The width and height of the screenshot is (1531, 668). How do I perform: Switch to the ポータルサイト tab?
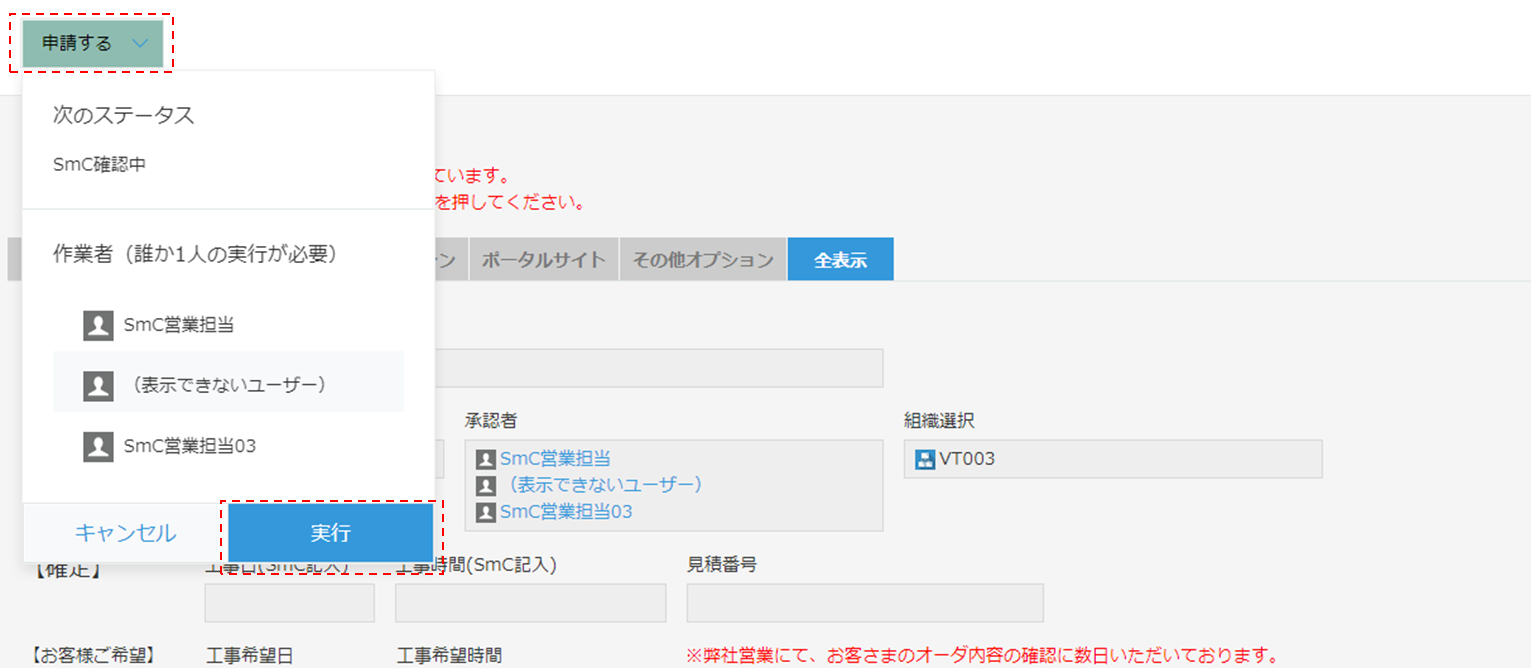click(544, 260)
